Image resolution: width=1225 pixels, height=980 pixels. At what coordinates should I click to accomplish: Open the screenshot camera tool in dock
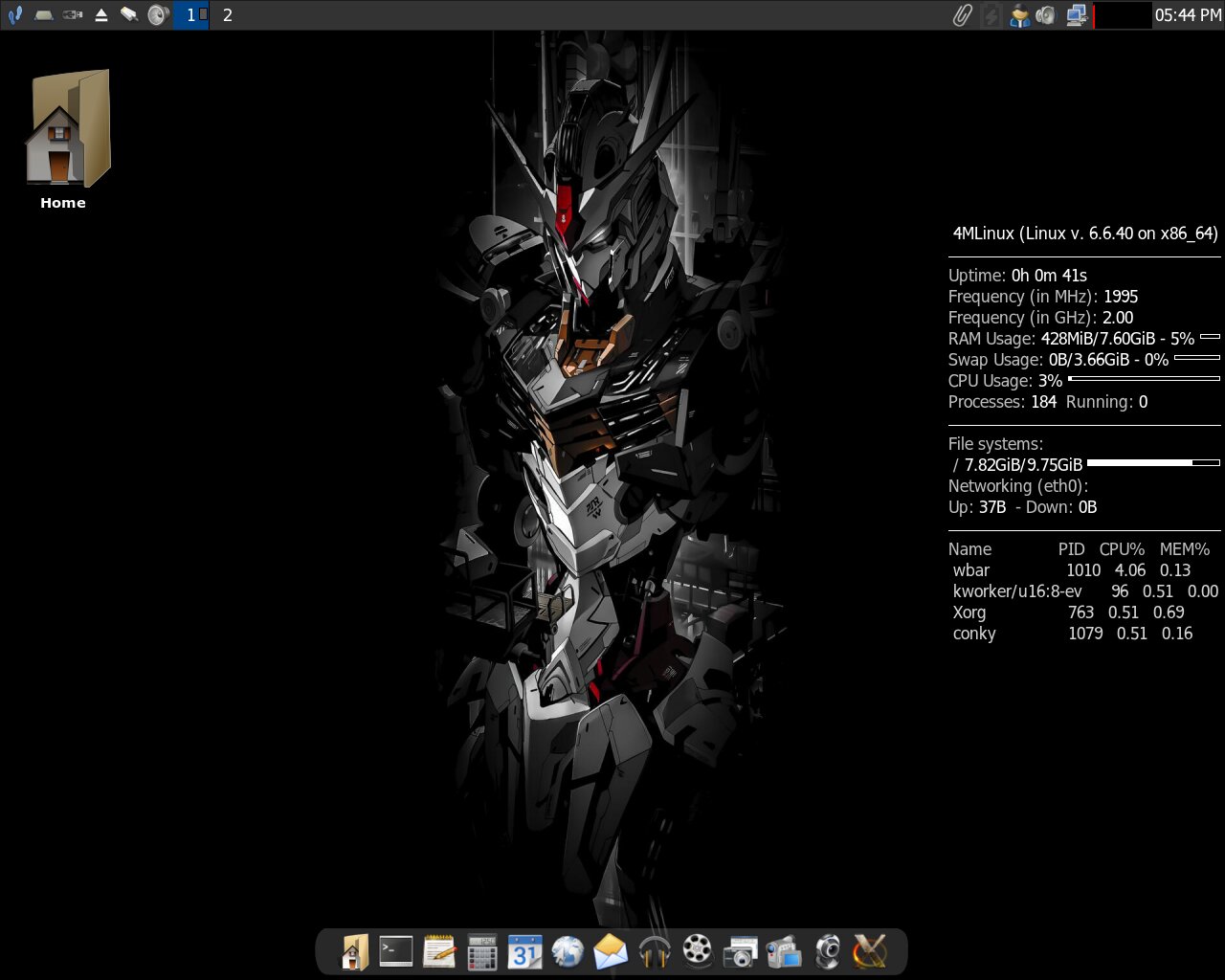click(741, 951)
